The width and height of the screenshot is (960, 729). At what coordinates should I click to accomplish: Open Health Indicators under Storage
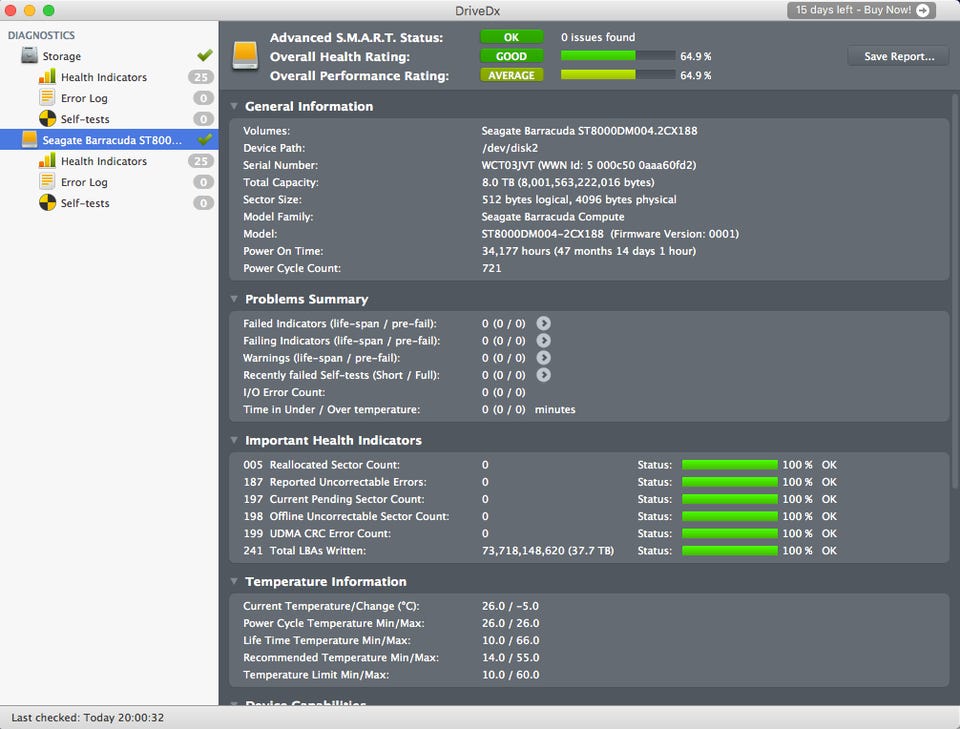tap(109, 77)
